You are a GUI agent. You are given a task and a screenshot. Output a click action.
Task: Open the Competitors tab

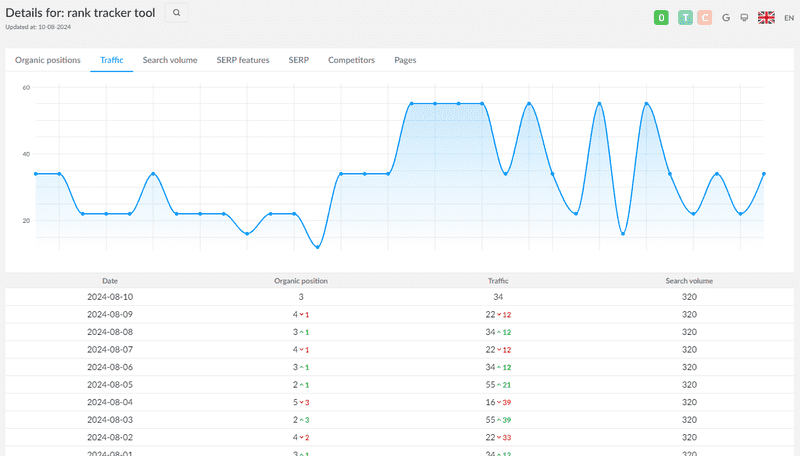(x=352, y=60)
